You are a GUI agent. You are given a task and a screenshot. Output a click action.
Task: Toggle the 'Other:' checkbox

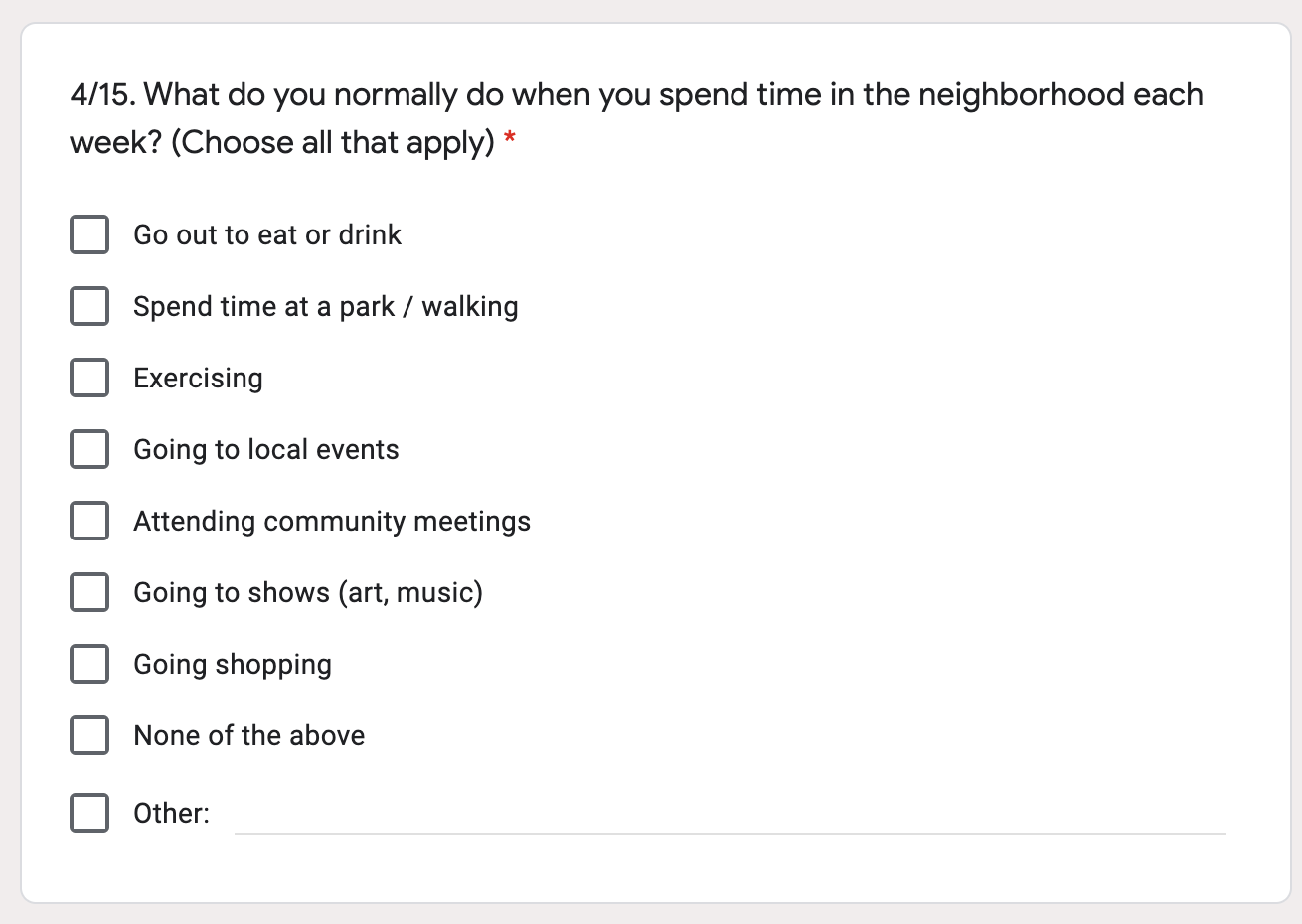click(89, 813)
